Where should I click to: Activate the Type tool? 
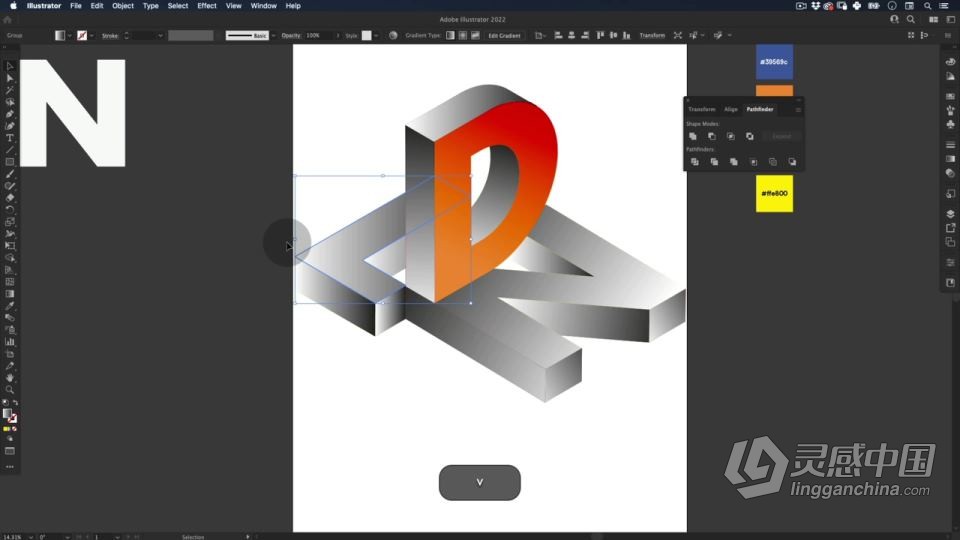click(10, 138)
